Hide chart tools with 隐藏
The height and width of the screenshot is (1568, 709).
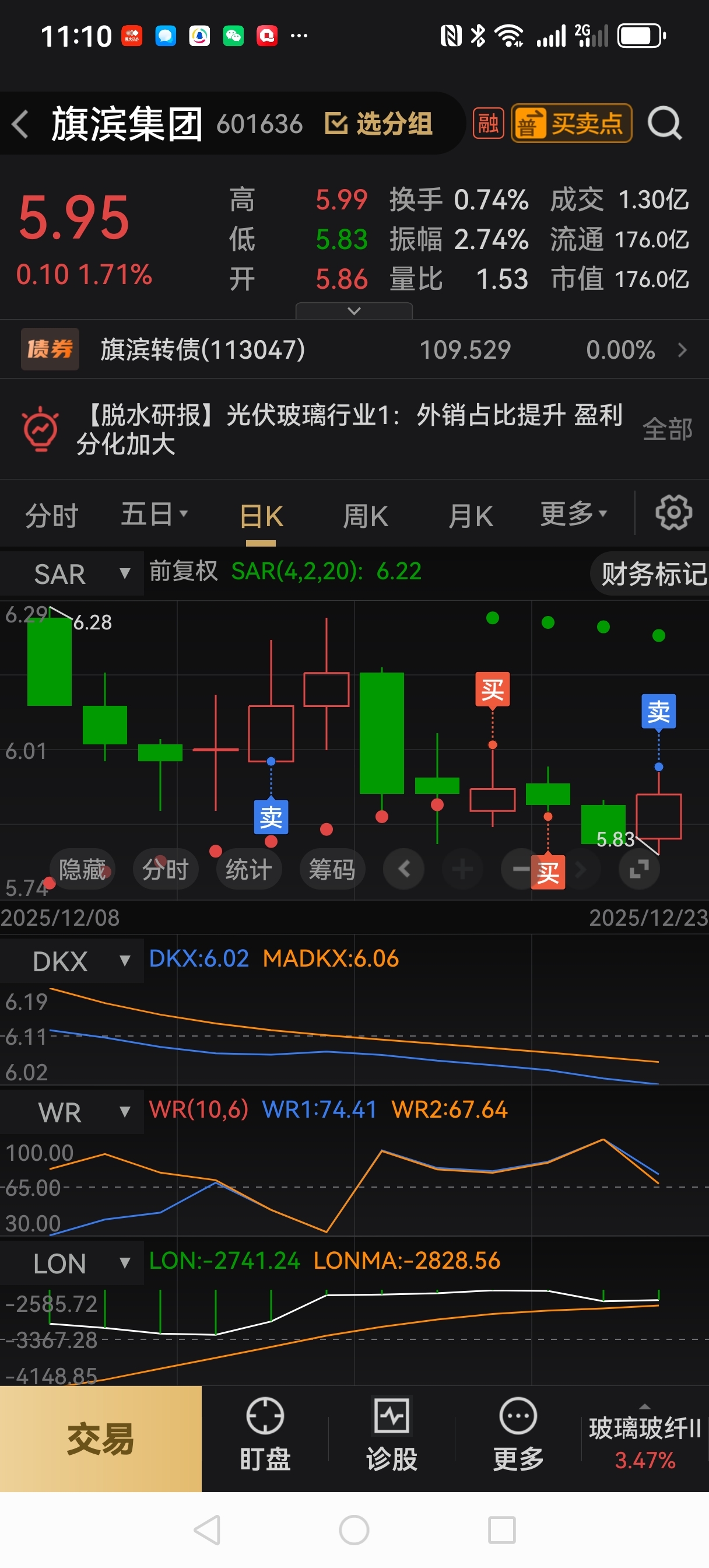pos(82,869)
